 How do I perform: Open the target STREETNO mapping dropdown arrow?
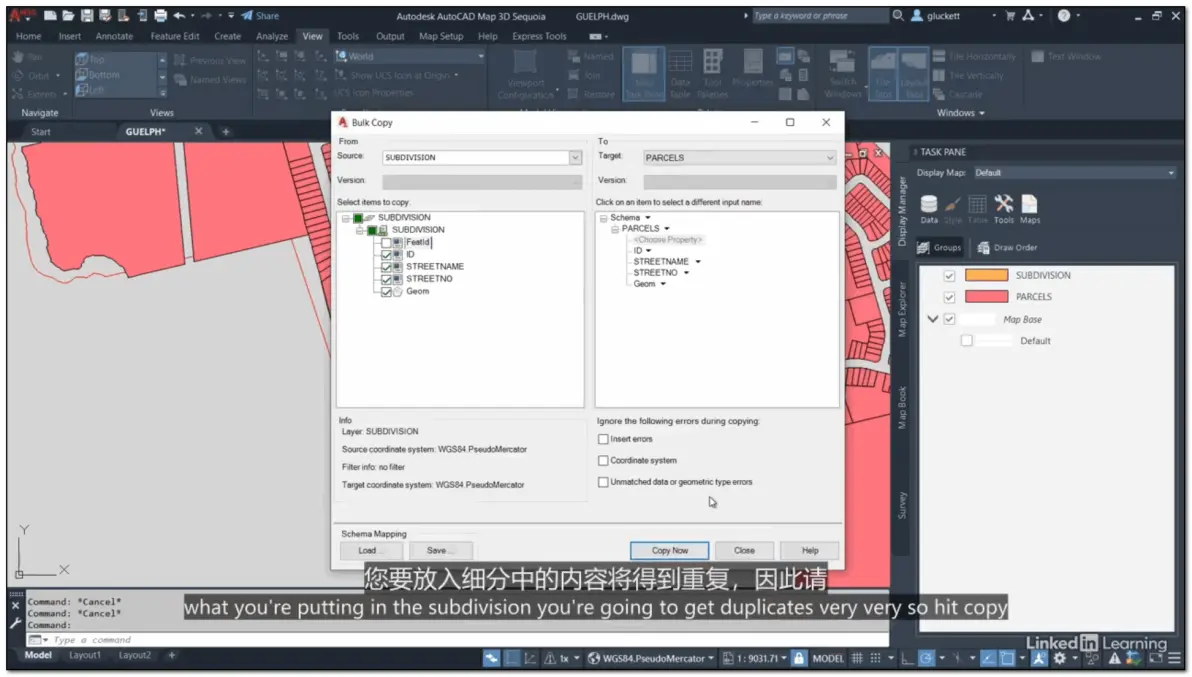[686, 273]
